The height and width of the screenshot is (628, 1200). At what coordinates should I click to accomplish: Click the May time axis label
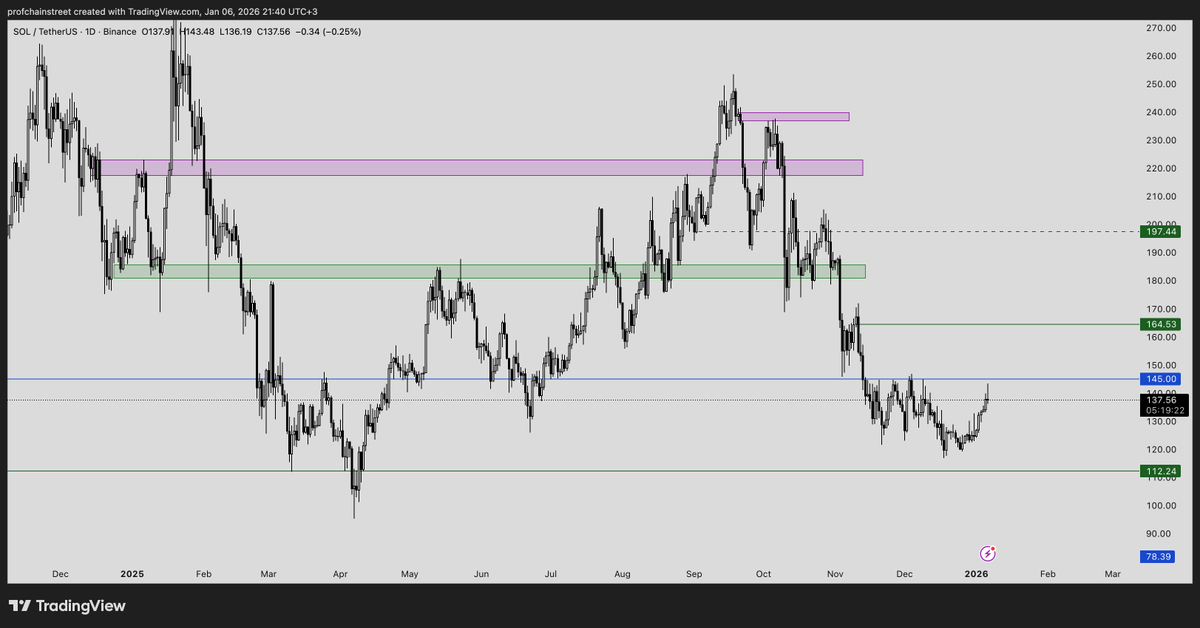coord(409,574)
